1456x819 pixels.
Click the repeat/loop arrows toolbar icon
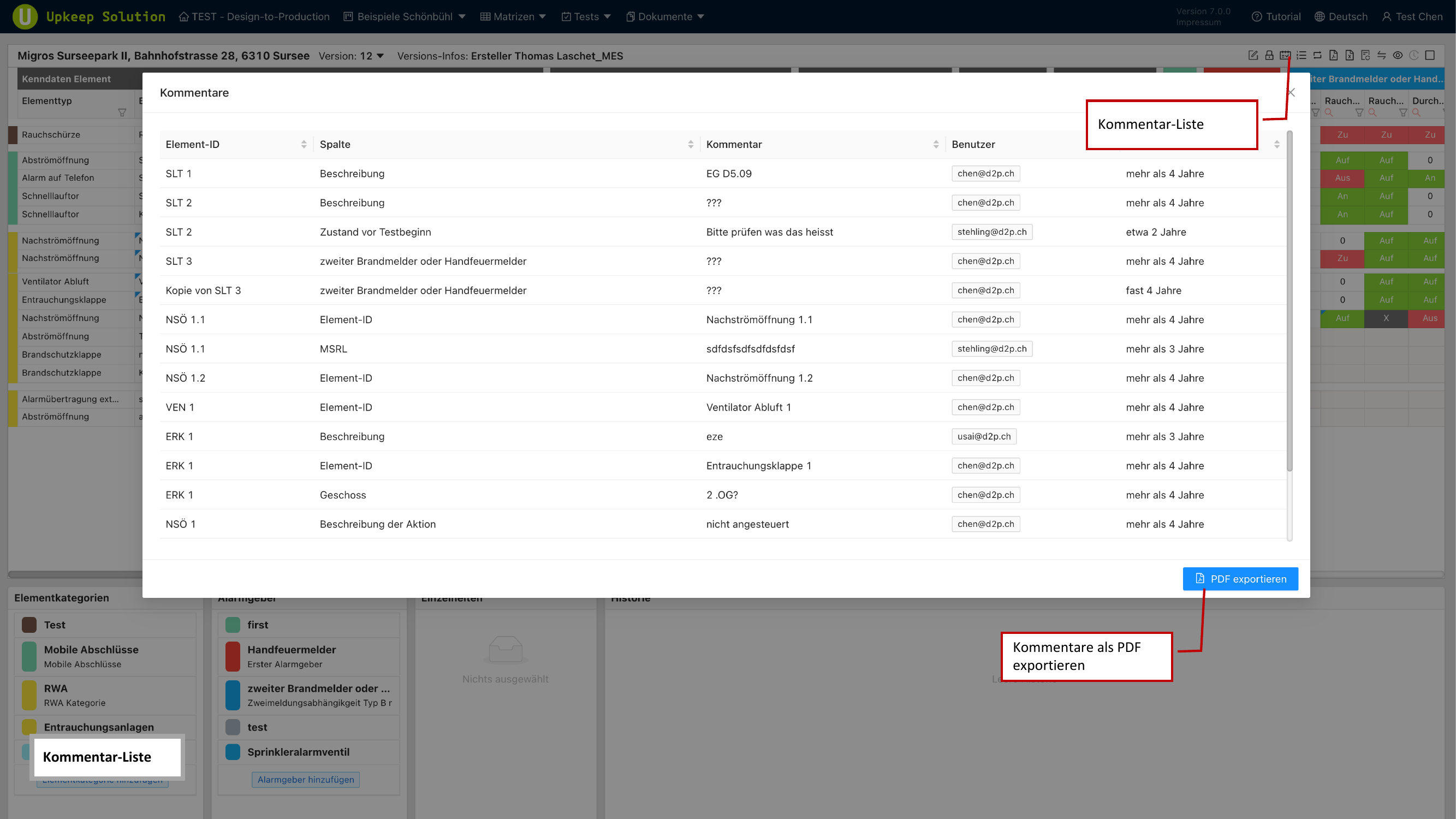tap(1318, 55)
